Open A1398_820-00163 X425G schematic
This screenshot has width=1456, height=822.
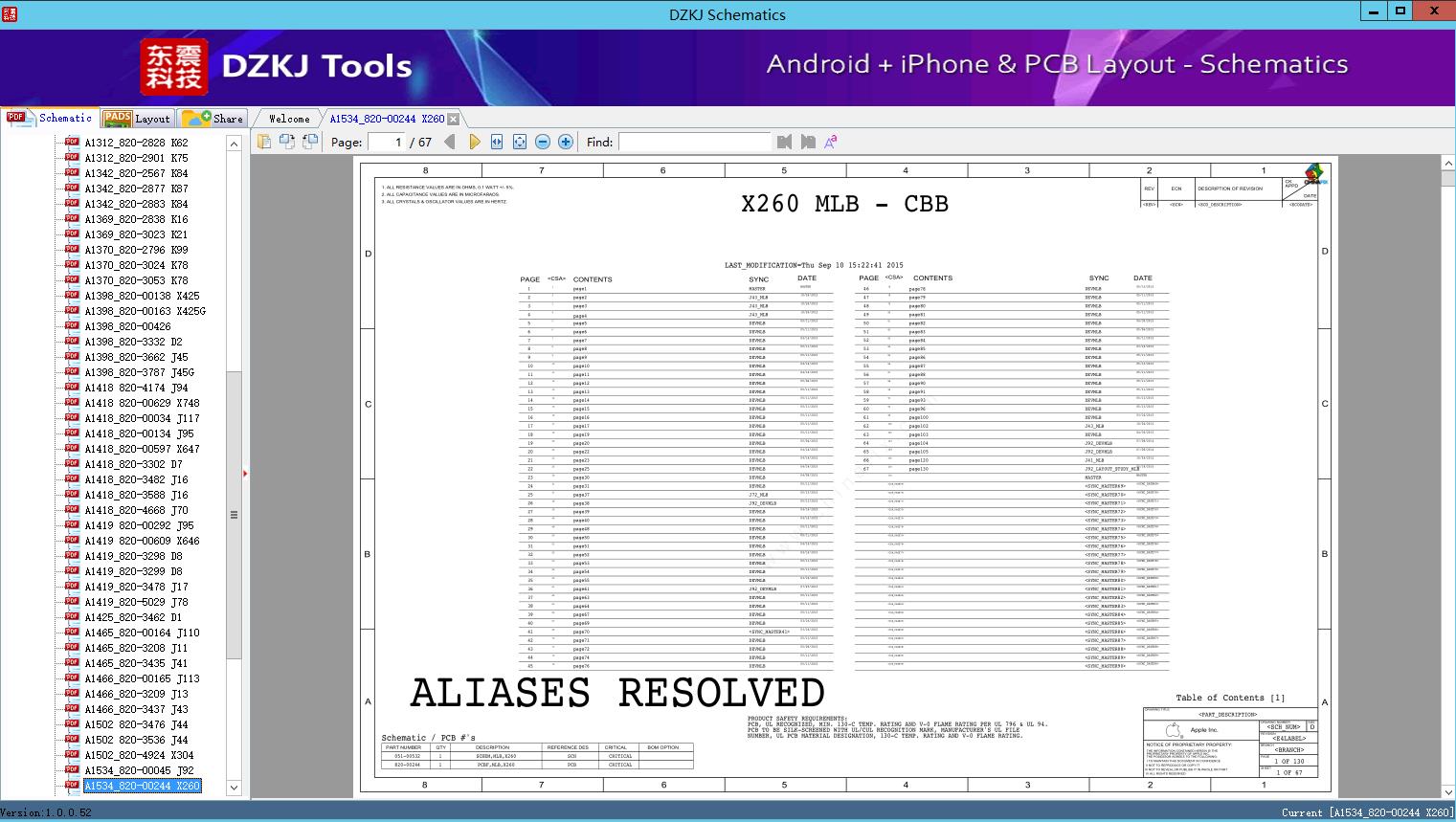[x=145, y=311]
